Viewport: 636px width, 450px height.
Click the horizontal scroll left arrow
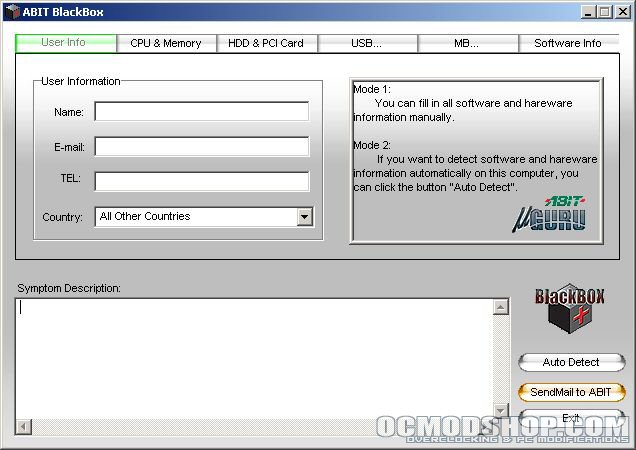pos(24,427)
